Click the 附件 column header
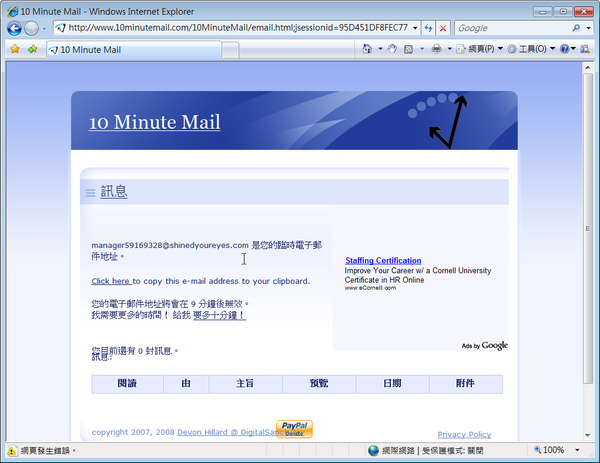 tap(466, 384)
